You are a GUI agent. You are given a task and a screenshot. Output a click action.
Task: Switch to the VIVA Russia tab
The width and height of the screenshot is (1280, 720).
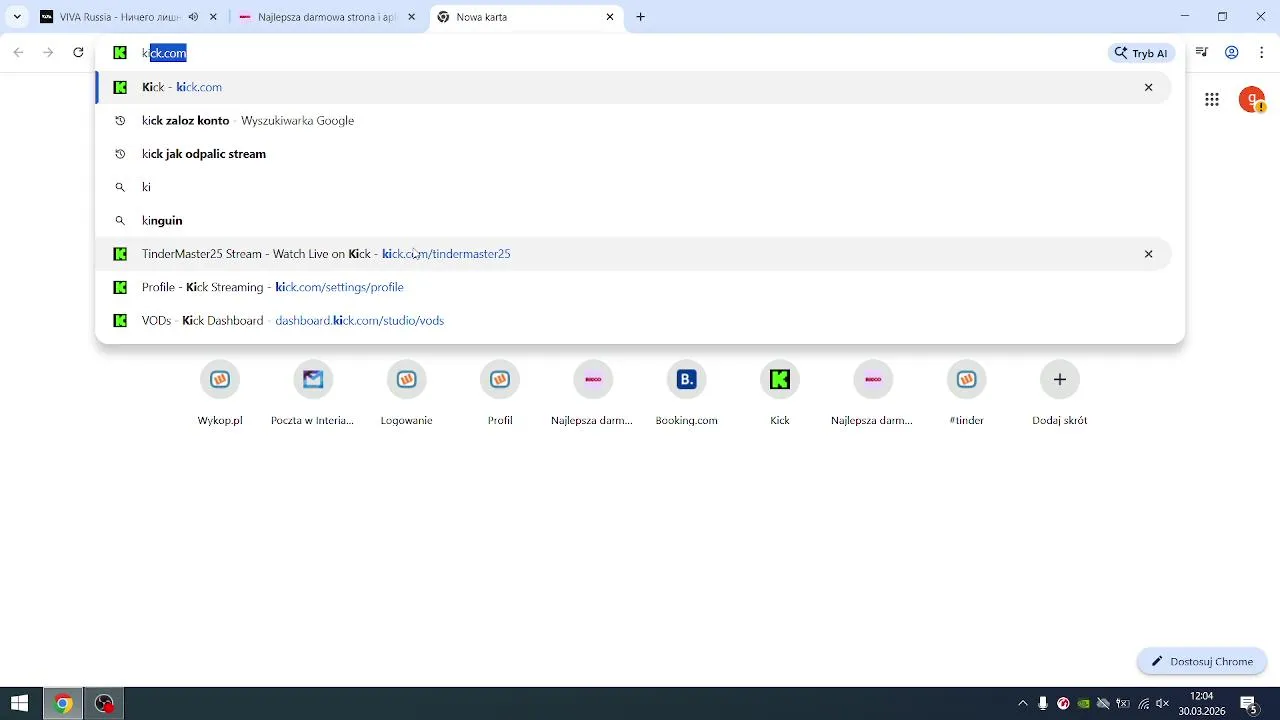pyautogui.click(x=130, y=17)
